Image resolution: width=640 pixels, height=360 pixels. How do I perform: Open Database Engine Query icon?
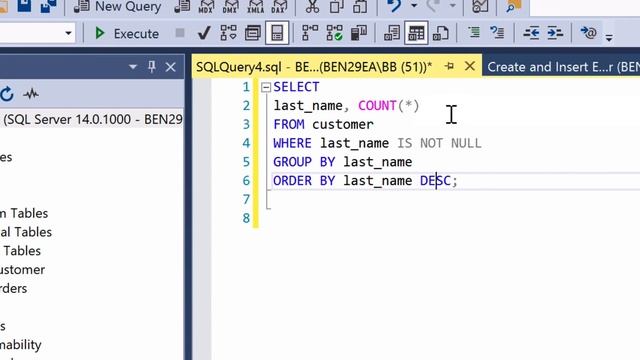pyautogui.click(x=182, y=6)
